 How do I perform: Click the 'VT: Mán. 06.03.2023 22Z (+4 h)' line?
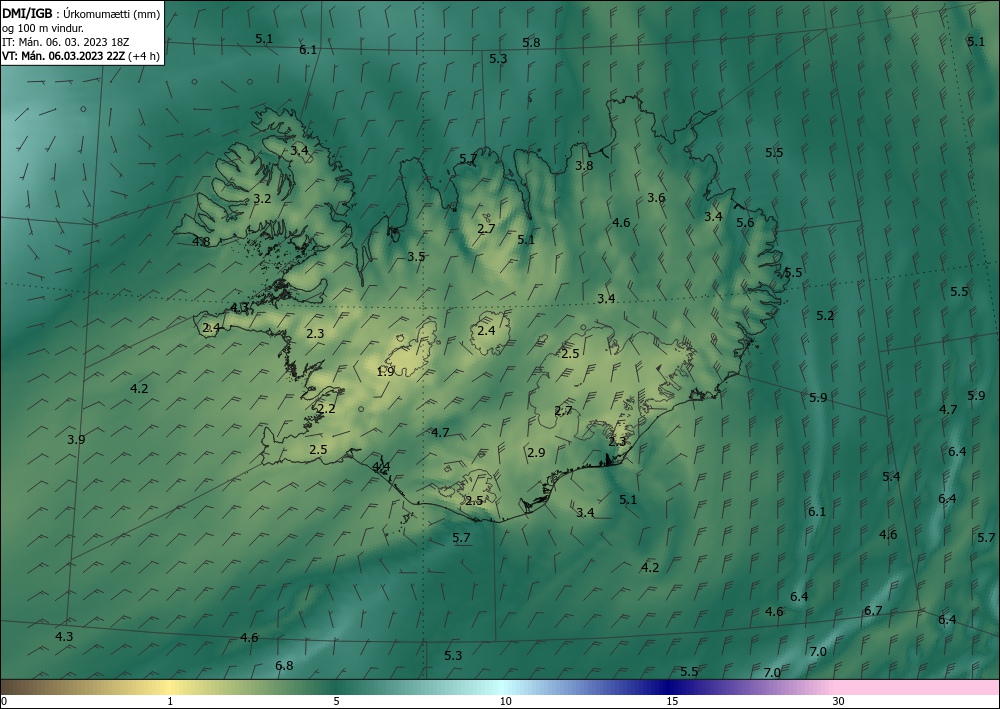pyautogui.click(x=81, y=56)
